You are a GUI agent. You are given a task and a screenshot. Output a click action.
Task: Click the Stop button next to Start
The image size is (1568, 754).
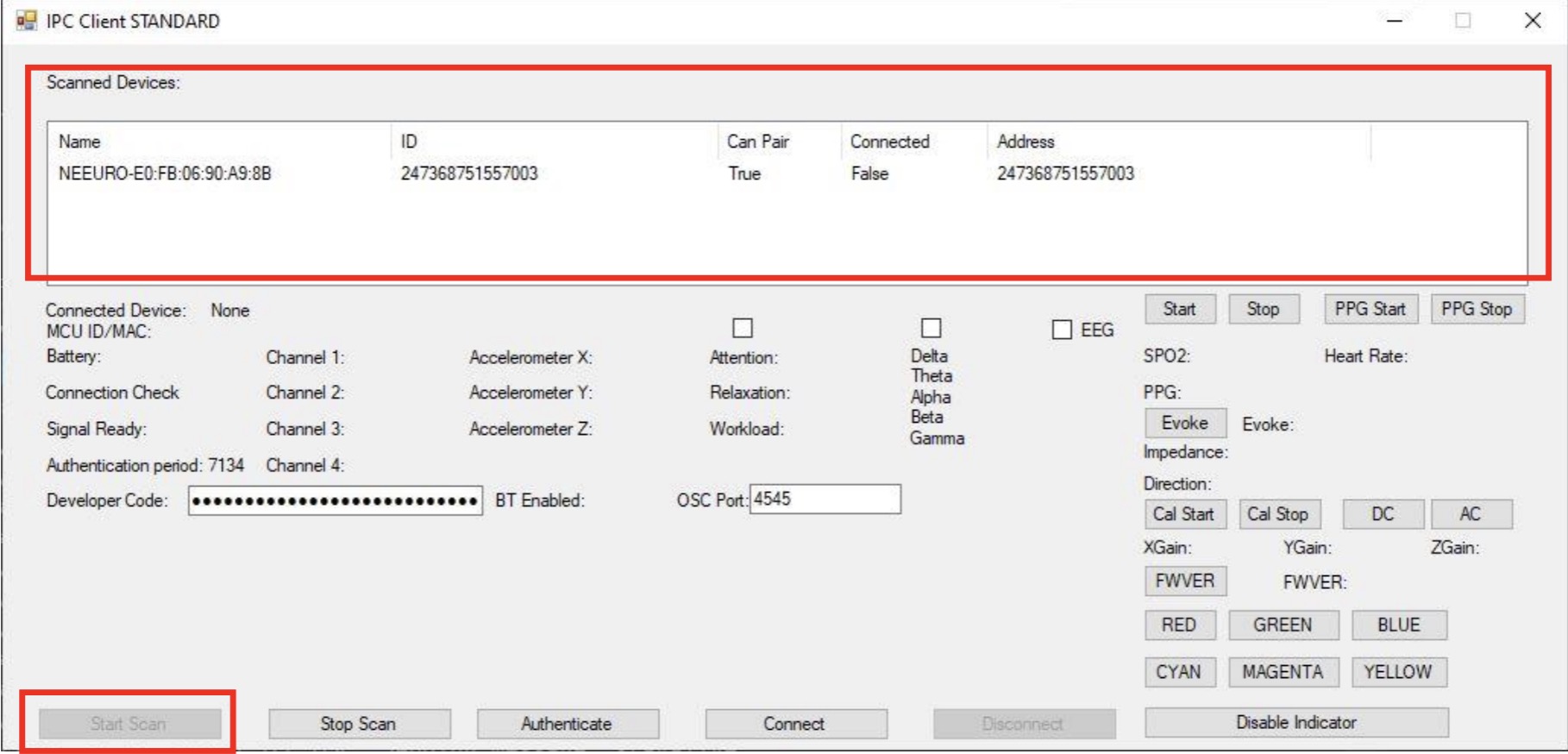1263,309
